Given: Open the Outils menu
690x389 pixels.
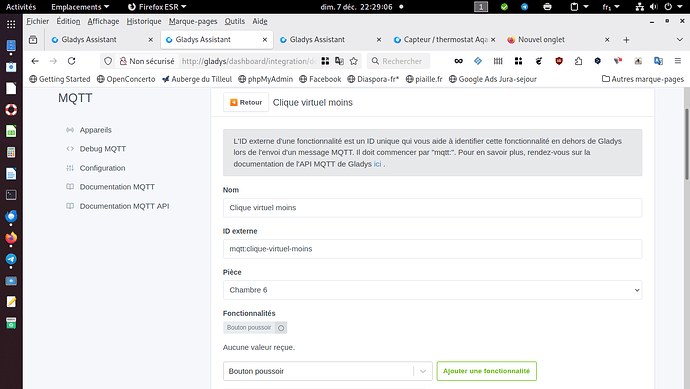Looking at the screenshot, I should click(235, 21).
